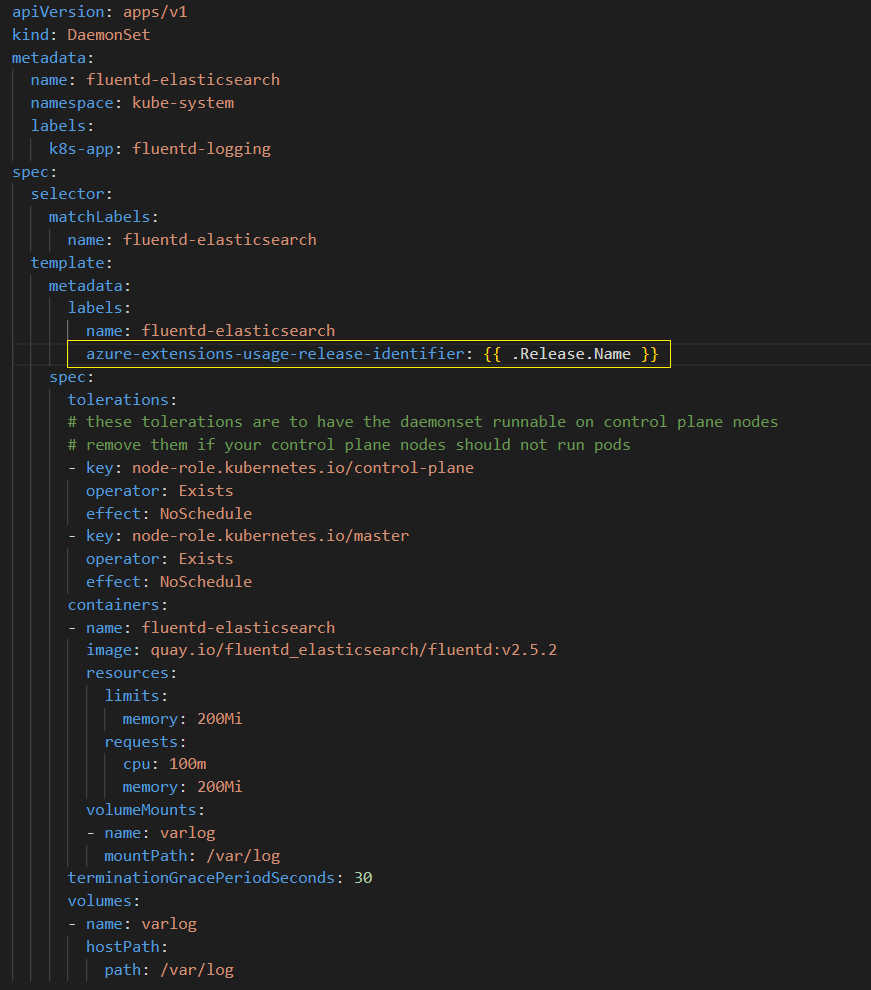Click the terminationGracePeriodSeconds value 30

point(361,877)
